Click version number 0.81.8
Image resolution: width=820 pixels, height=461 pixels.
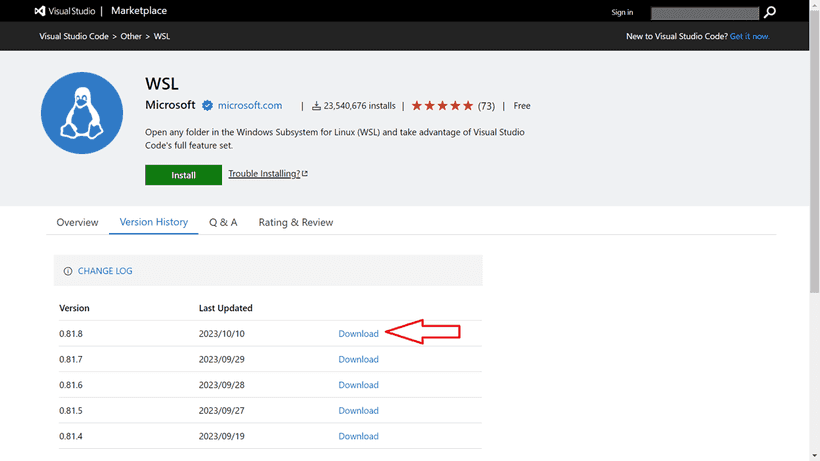click(x=71, y=333)
